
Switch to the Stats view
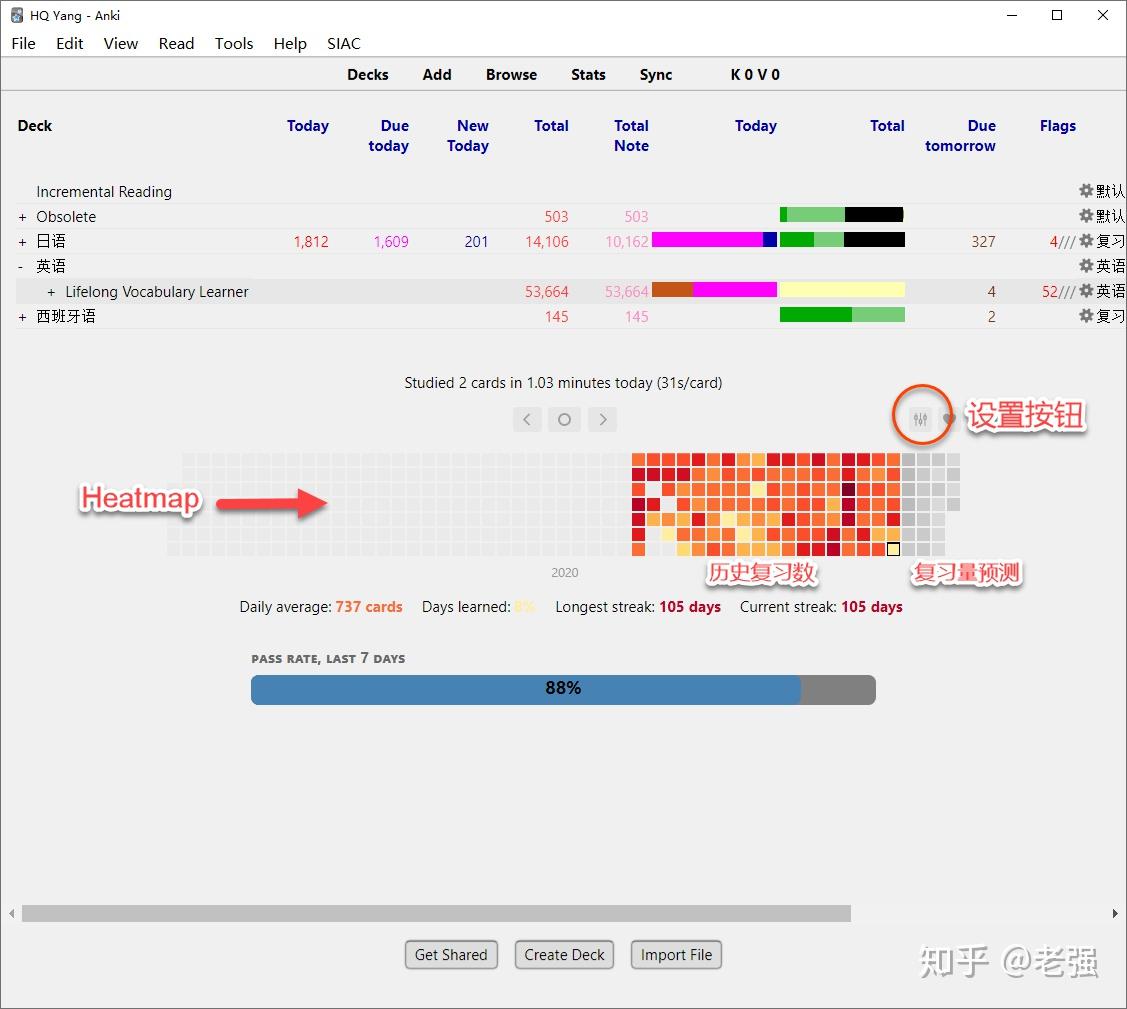coord(588,74)
